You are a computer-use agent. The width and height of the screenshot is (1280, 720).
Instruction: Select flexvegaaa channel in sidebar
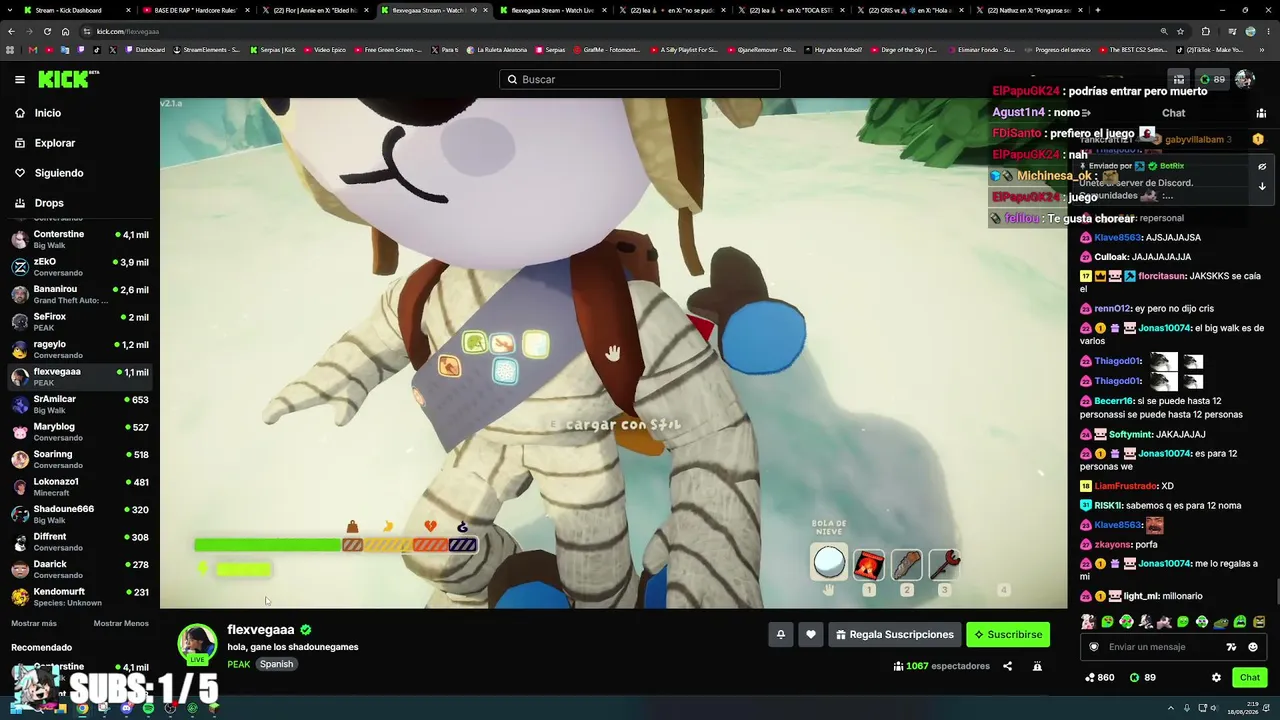tap(80, 377)
